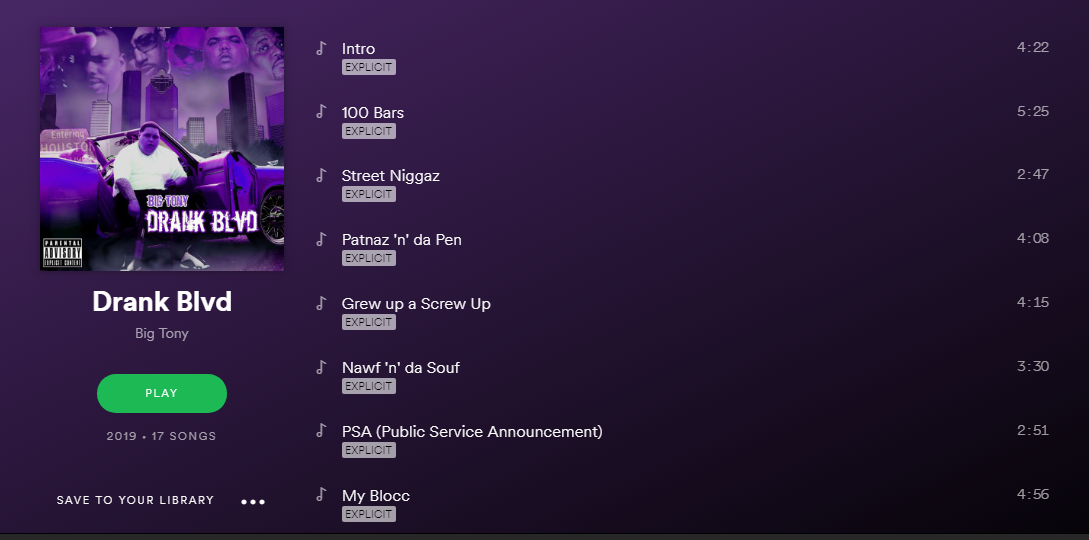Click the note icon next to Street Niggaz
The width and height of the screenshot is (1089, 540).
(x=321, y=176)
